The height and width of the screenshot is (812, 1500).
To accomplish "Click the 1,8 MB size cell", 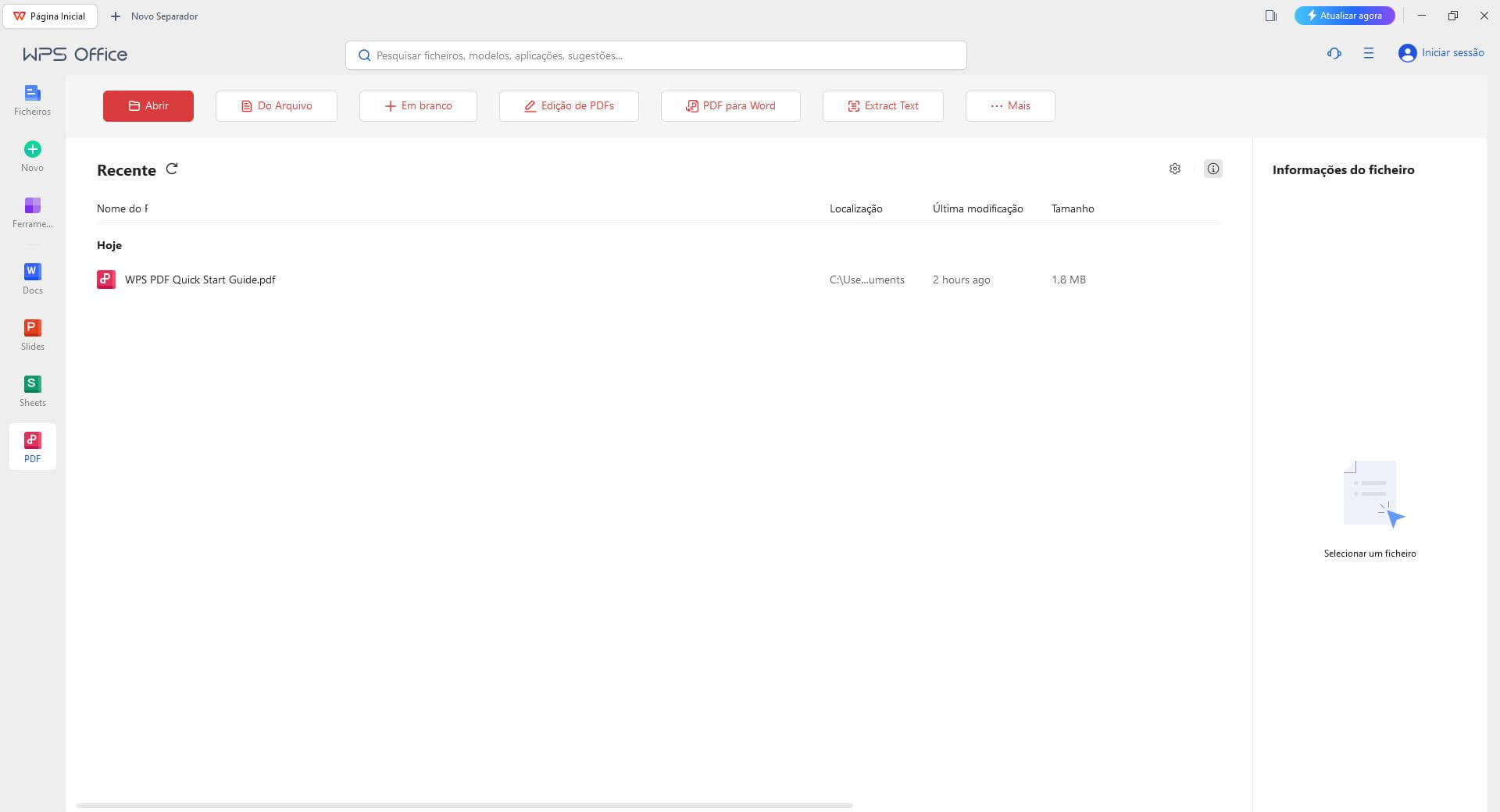I will click(1069, 280).
